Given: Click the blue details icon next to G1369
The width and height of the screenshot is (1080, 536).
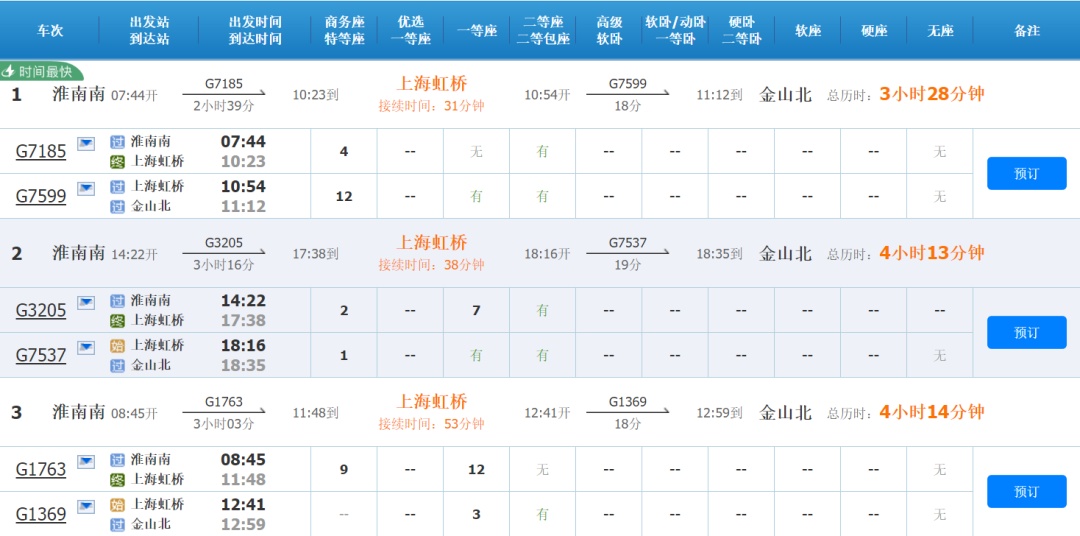Looking at the screenshot, I should (x=86, y=506).
